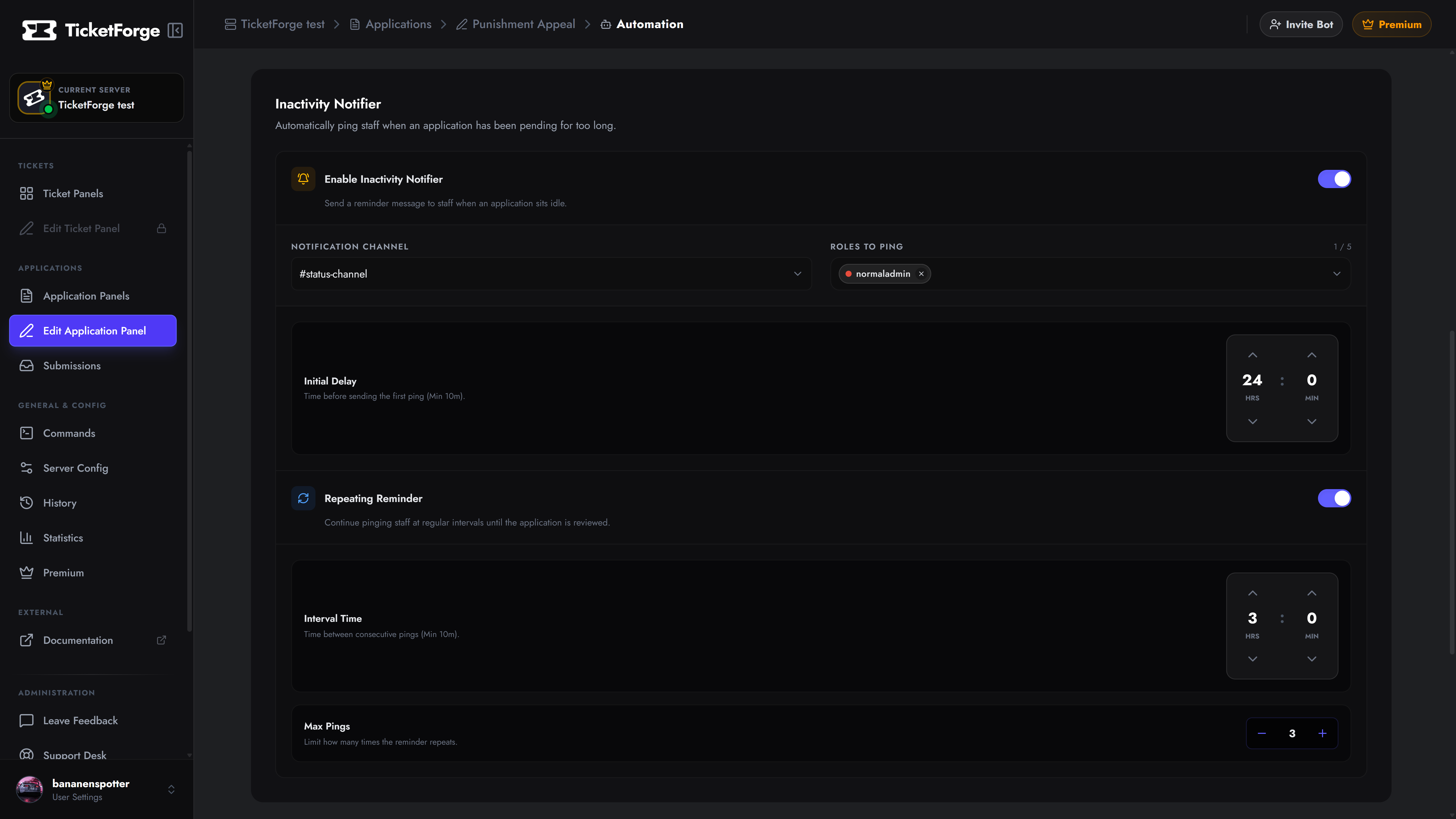Click the History clock icon
Screen dimensions: 1456x819
27,503
